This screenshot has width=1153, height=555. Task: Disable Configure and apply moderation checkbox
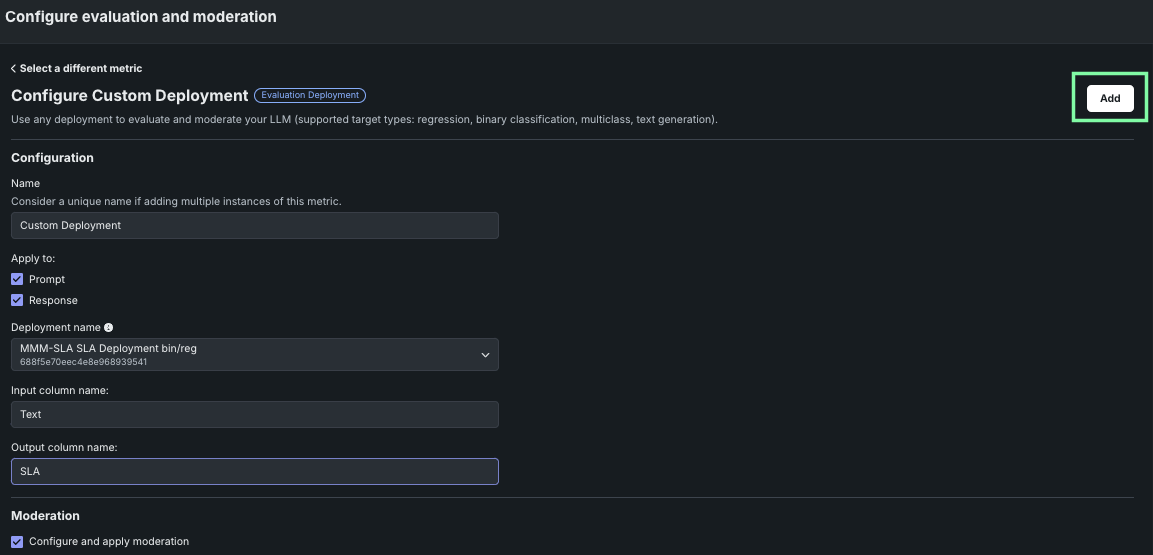point(17,541)
